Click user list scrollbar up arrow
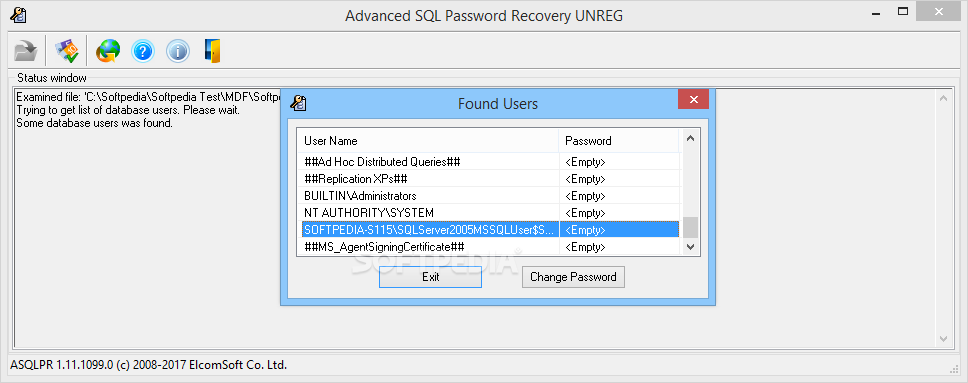Viewport: 968px width, 383px height. (690, 138)
